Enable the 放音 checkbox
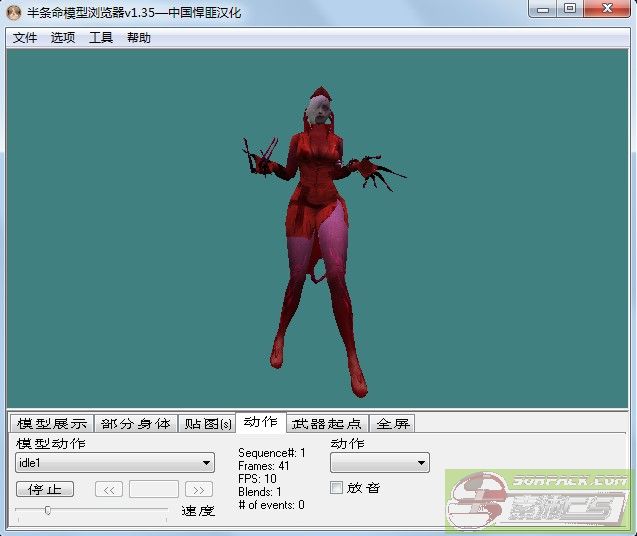The height and width of the screenshot is (536, 637). point(336,488)
